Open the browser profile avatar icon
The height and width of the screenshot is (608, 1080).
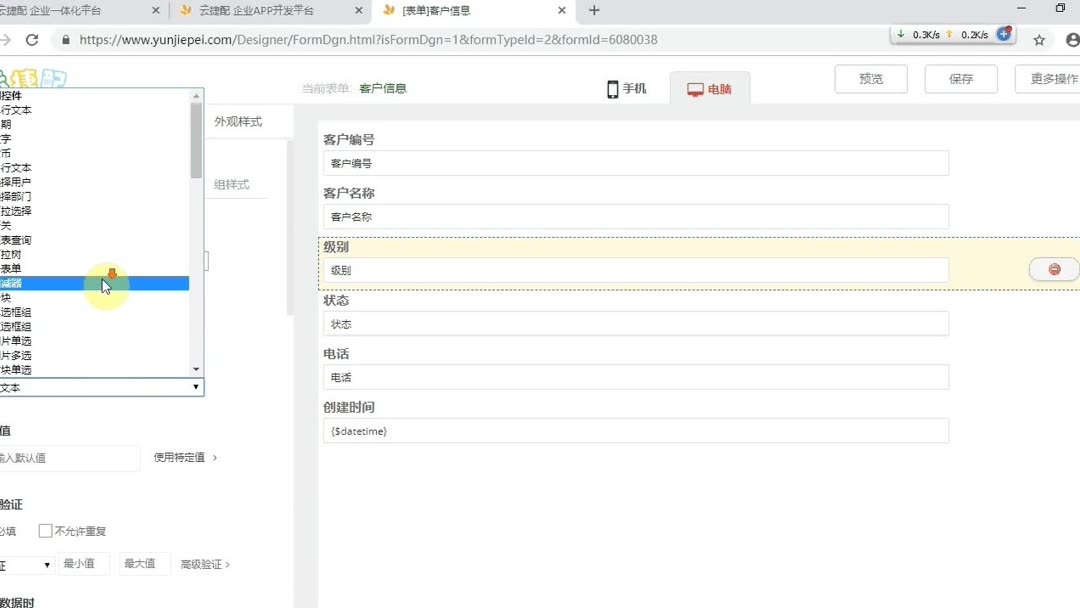pos(1071,38)
